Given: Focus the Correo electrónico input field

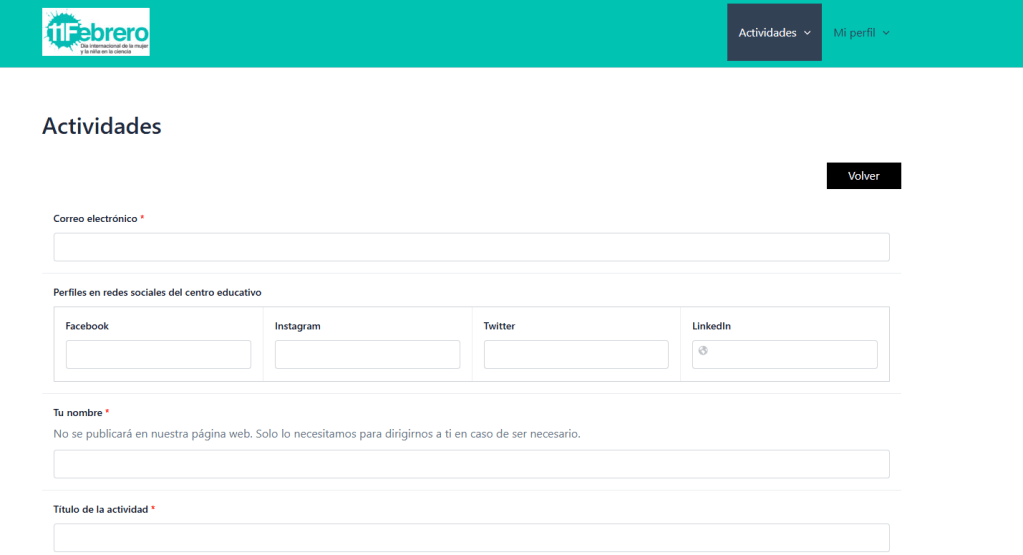Looking at the screenshot, I should [471, 247].
